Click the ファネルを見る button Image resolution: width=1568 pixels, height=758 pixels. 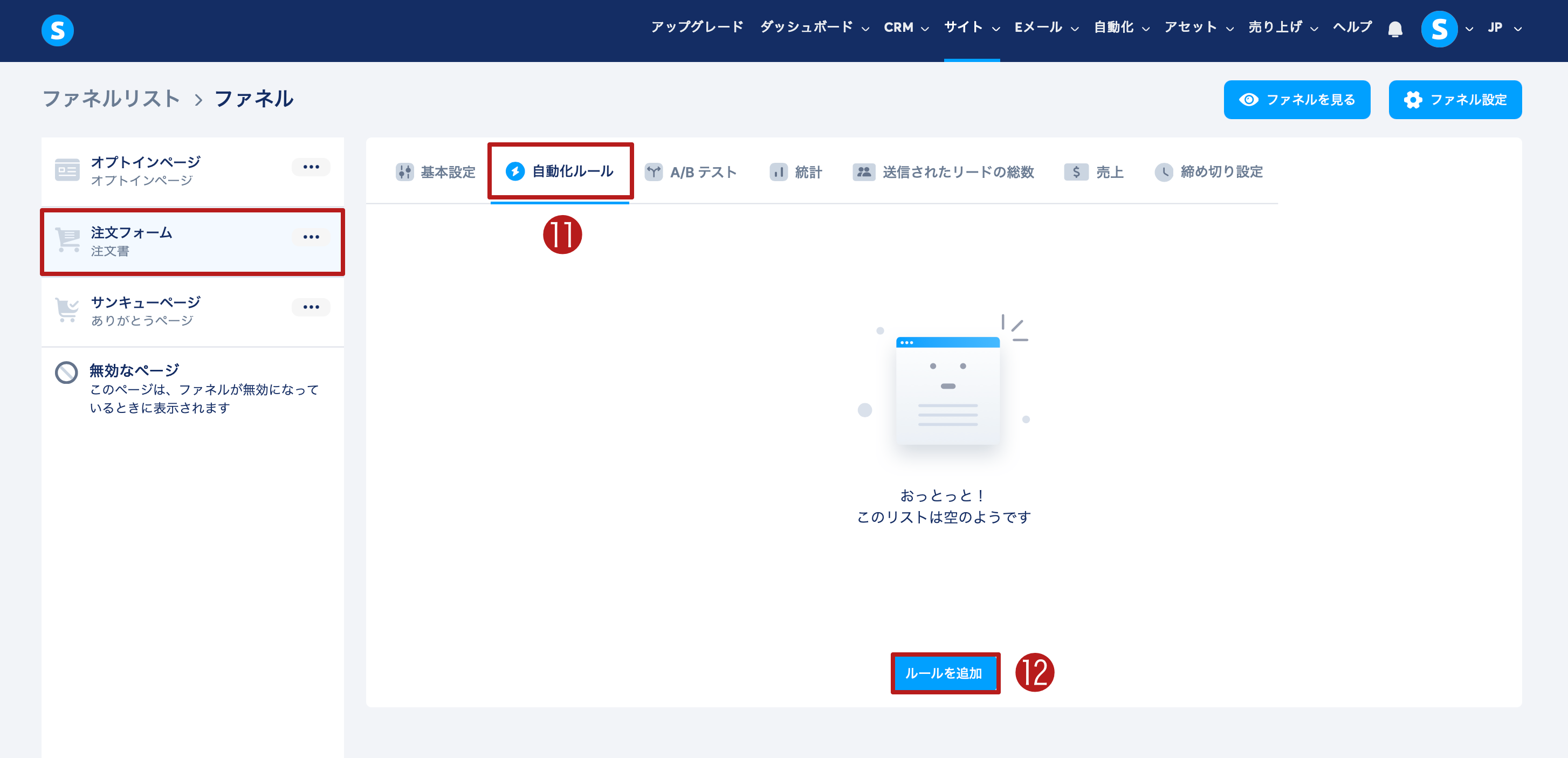point(1297,100)
